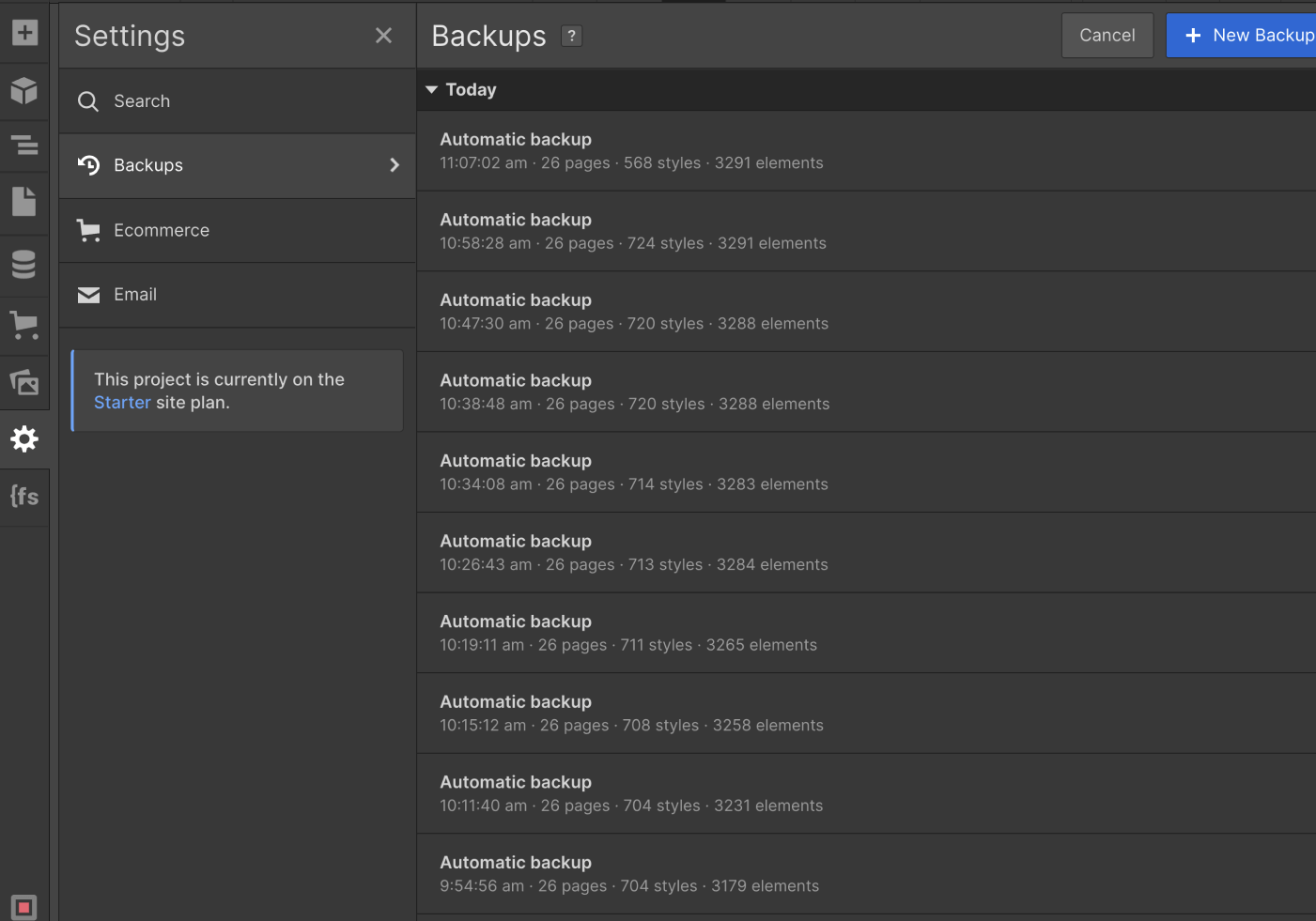Image resolution: width=1316 pixels, height=921 pixels.
Task: Open the CMS Collections panel
Action: click(x=24, y=264)
